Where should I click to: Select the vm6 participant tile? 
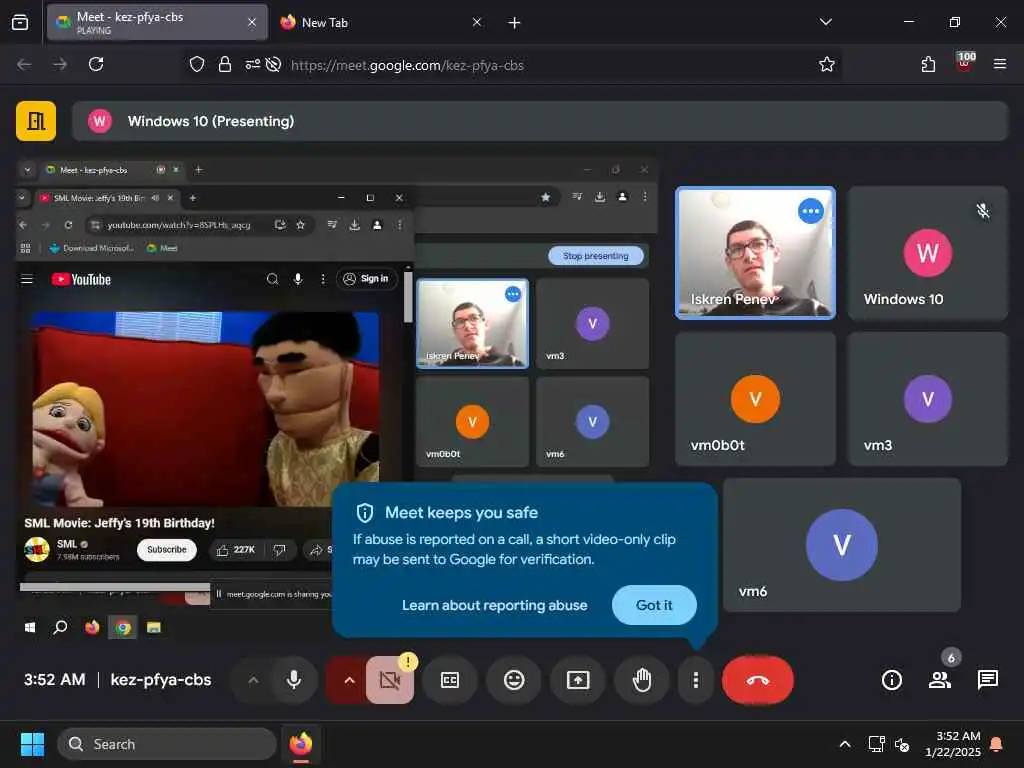point(842,545)
